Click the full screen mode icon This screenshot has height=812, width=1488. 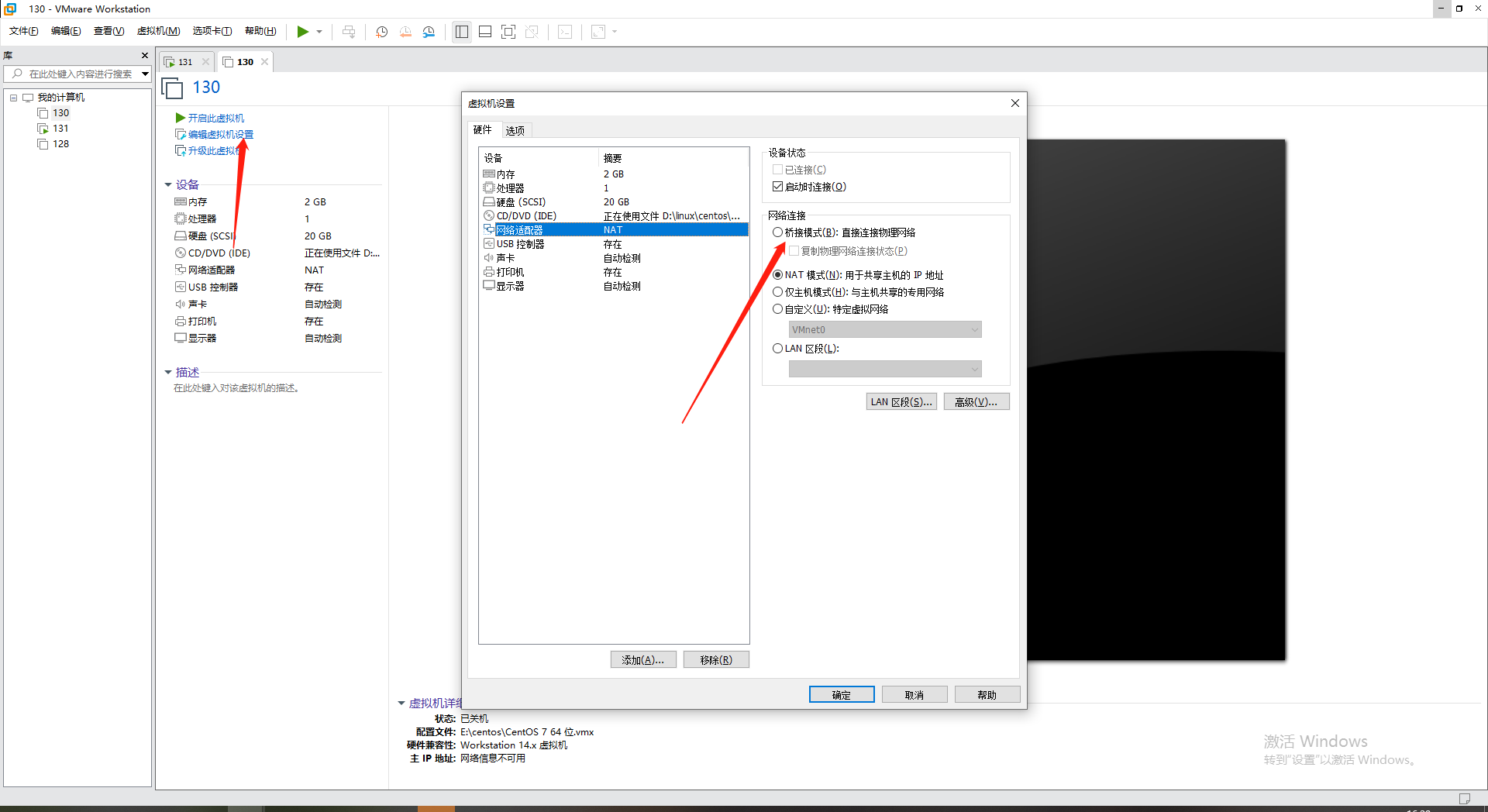tap(508, 32)
